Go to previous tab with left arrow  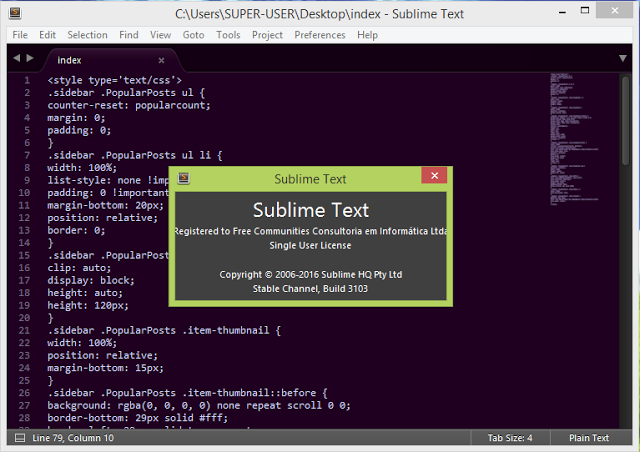pos(16,58)
